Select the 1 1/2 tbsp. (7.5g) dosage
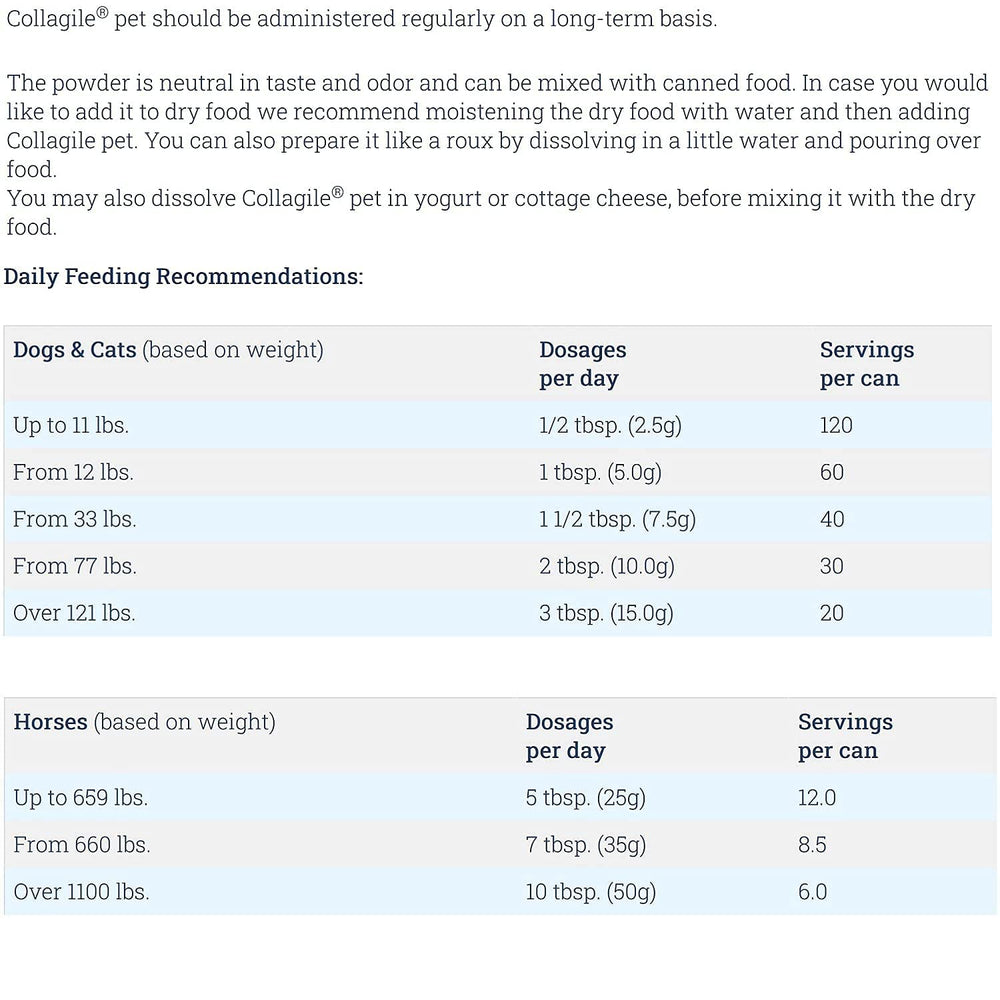 pos(617,520)
